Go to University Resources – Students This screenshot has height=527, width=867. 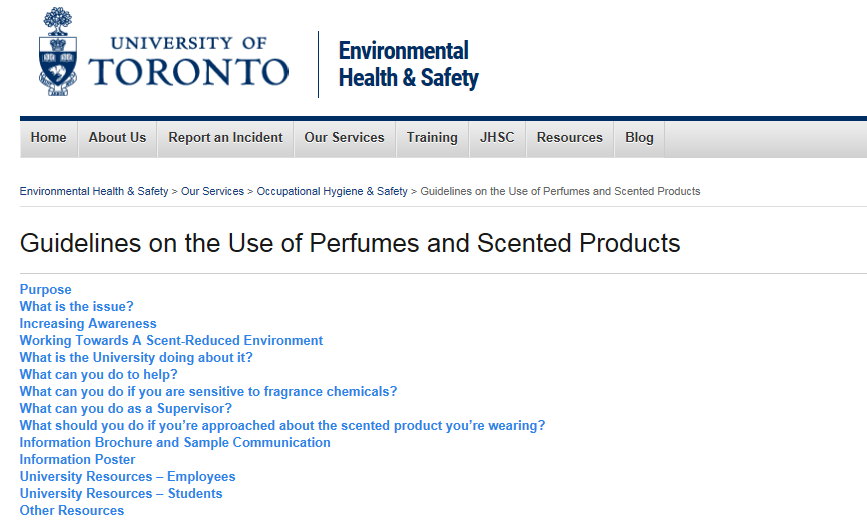(121, 494)
